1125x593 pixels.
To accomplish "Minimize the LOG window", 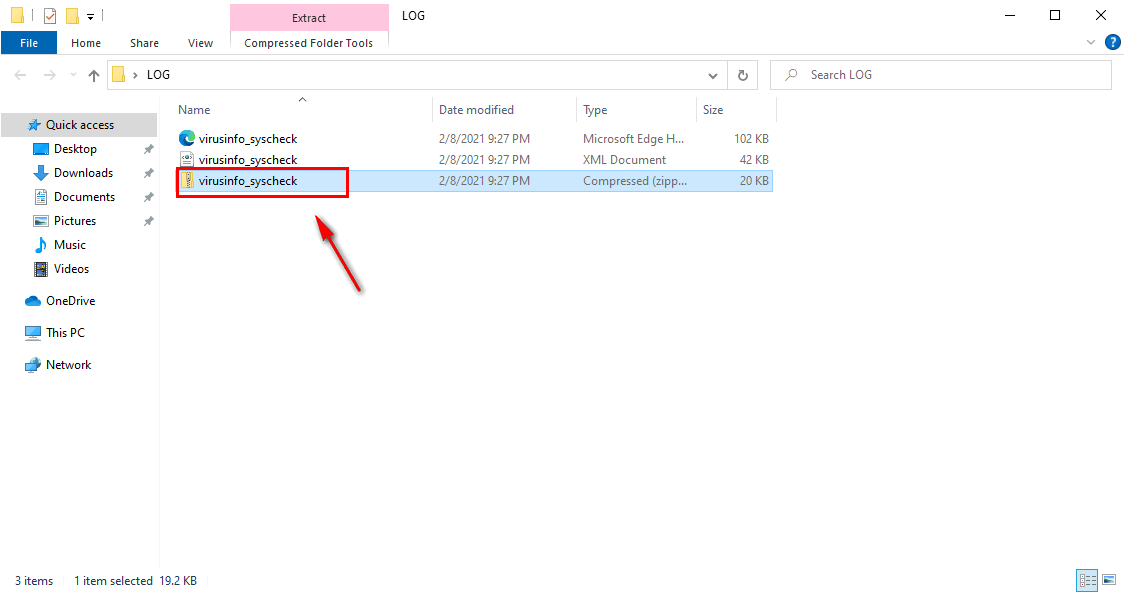I will click(x=1010, y=15).
